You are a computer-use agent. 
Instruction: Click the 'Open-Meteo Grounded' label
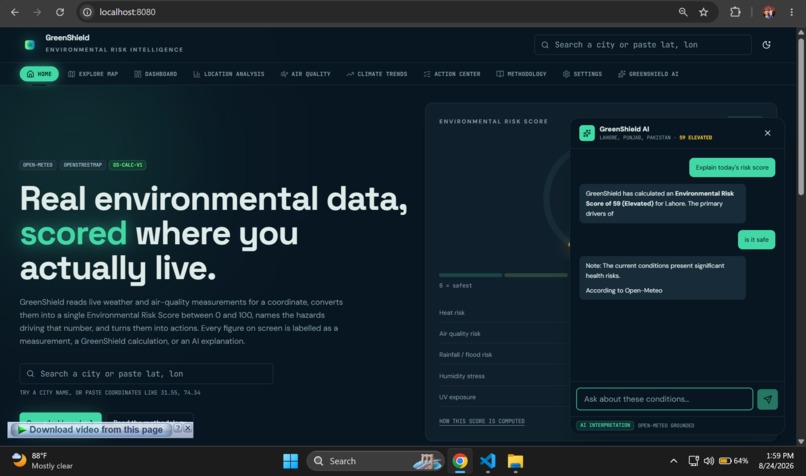pyautogui.click(x=666, y=426)
